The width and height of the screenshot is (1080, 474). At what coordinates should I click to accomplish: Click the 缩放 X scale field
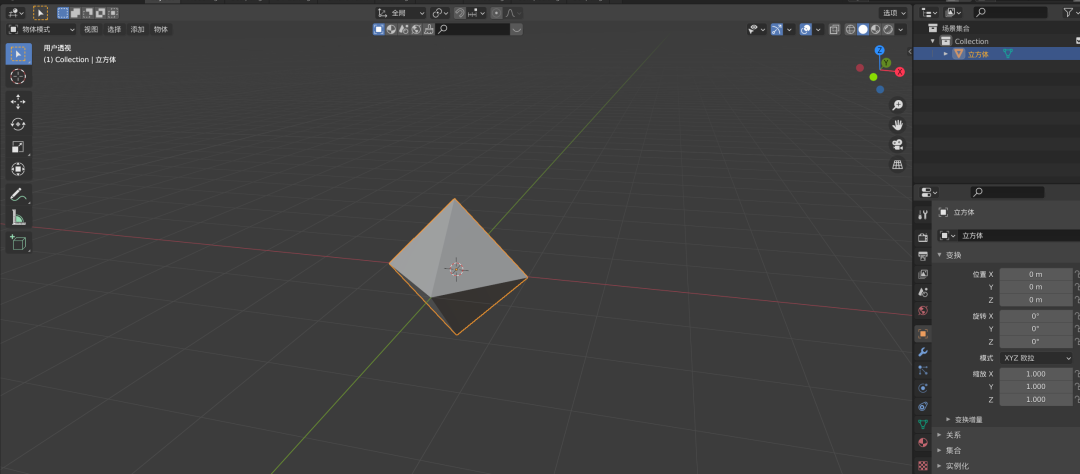point(1036,374)
